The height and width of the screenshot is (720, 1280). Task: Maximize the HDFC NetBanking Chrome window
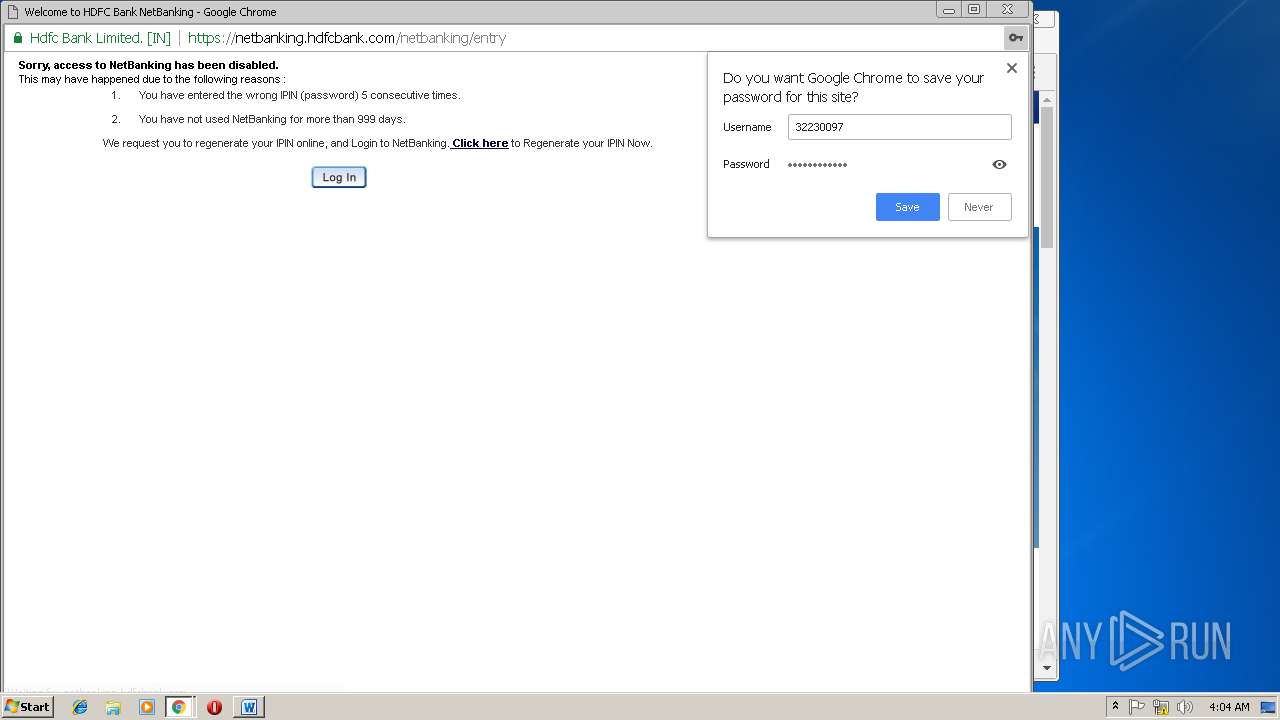coord(974,10)
